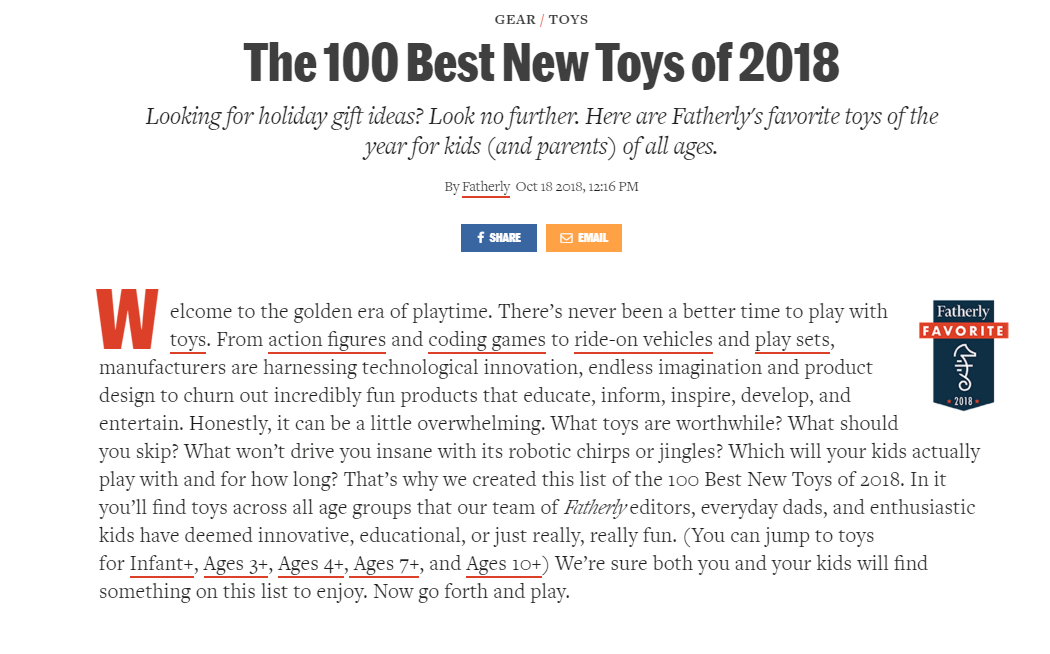
Task: Click the Facebook icon on the Share button
Action: point(481,237)
